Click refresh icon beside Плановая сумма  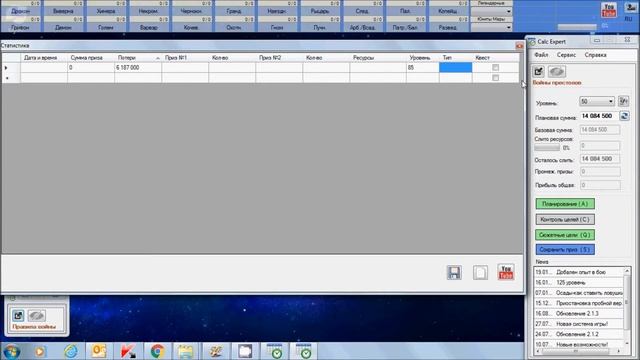(624, 116)
